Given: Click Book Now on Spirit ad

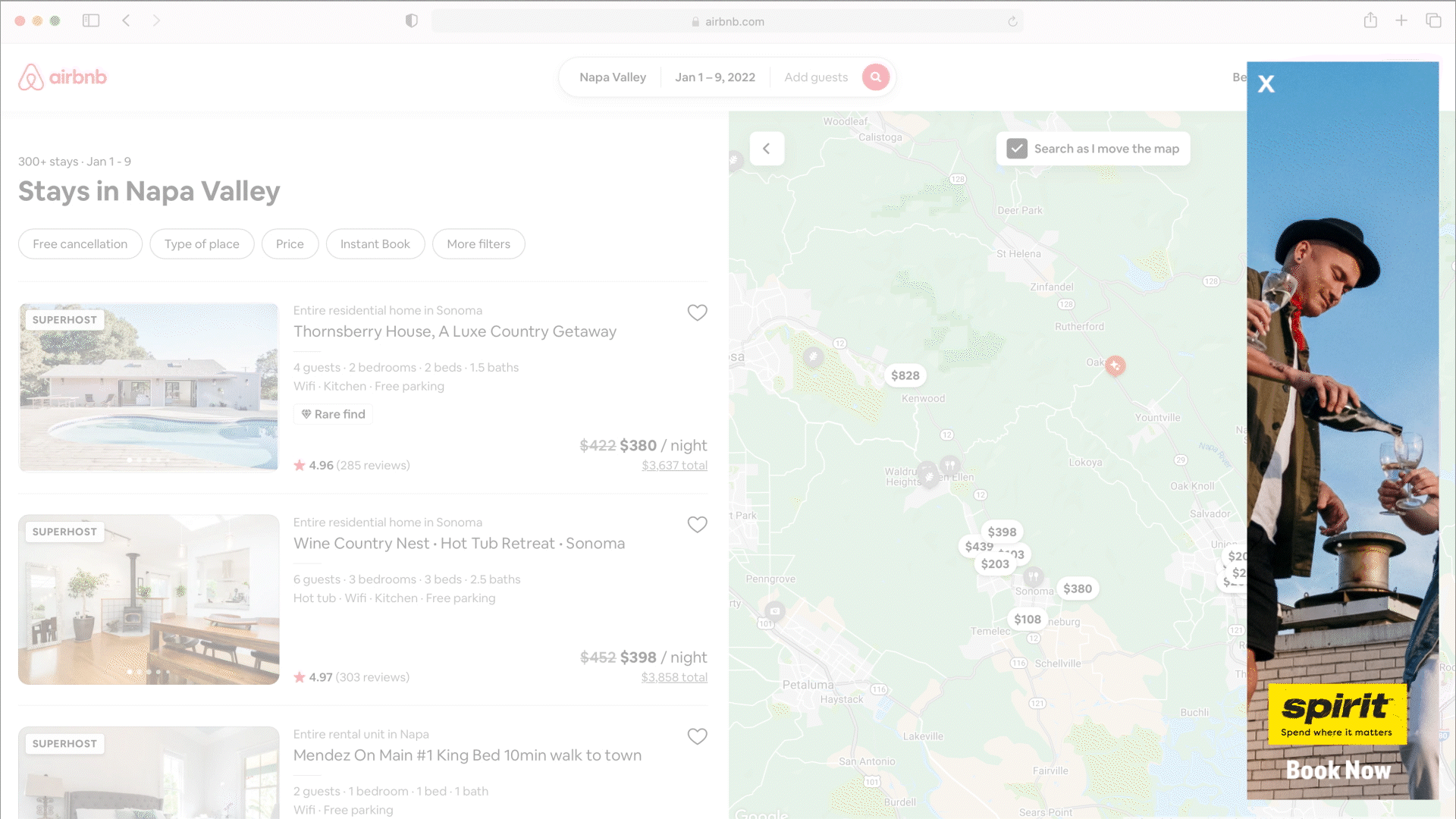Looking at the screenshot, I should click(1338, 770).
